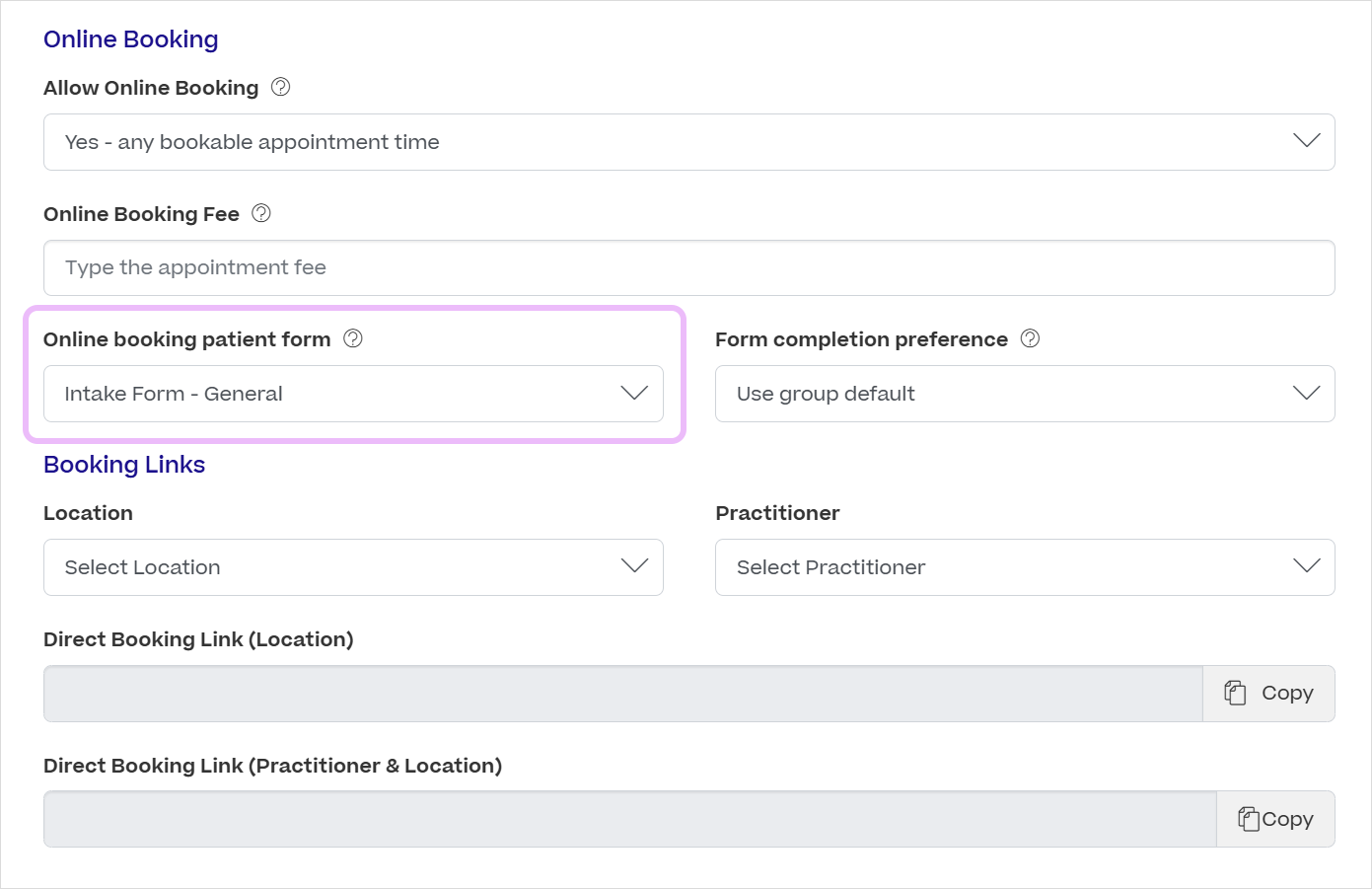This screenshot has width=1372, height=889.
Task: Click the chevron on the Select Location field
Action: coord(635,566)
